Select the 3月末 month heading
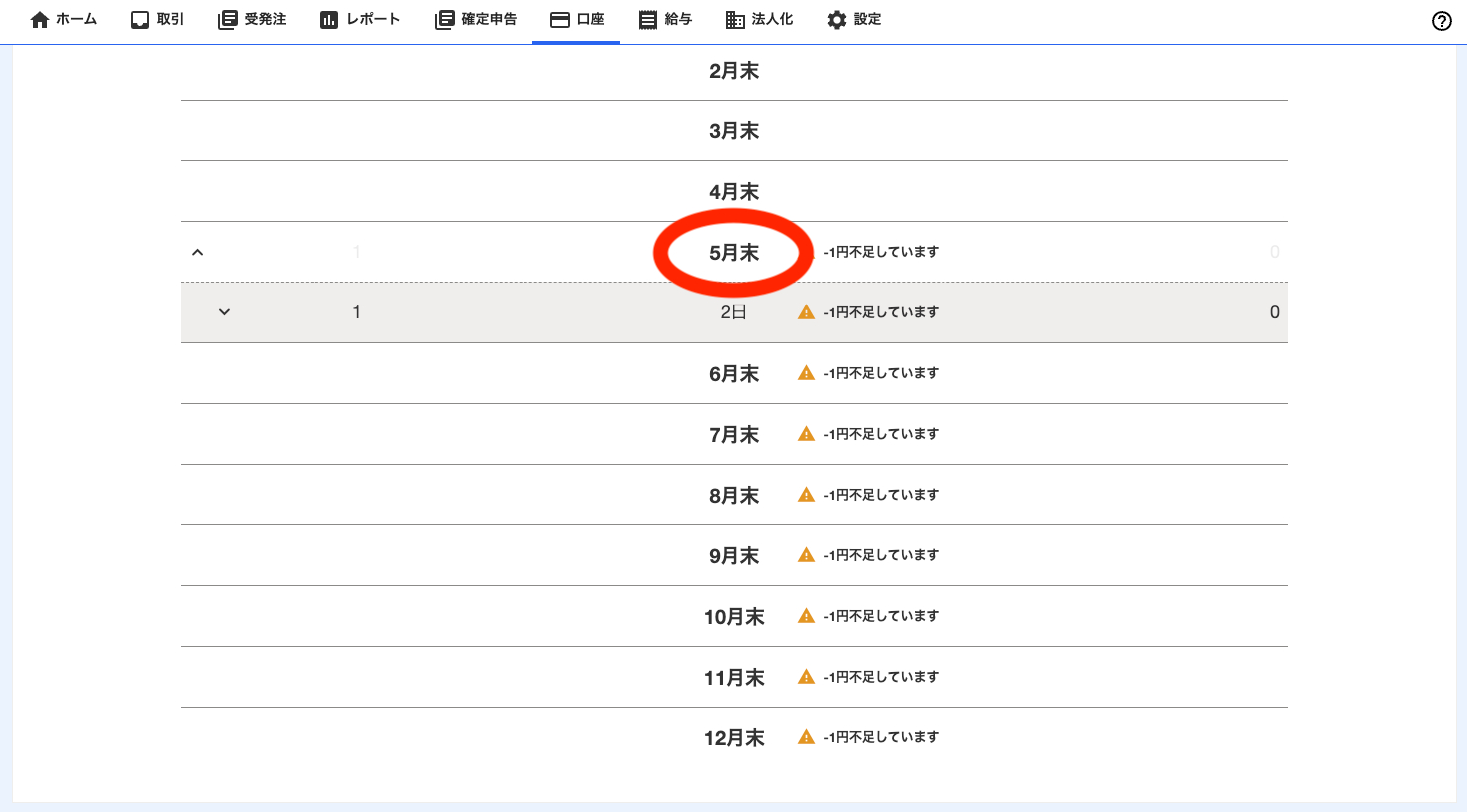 point(733,131)
